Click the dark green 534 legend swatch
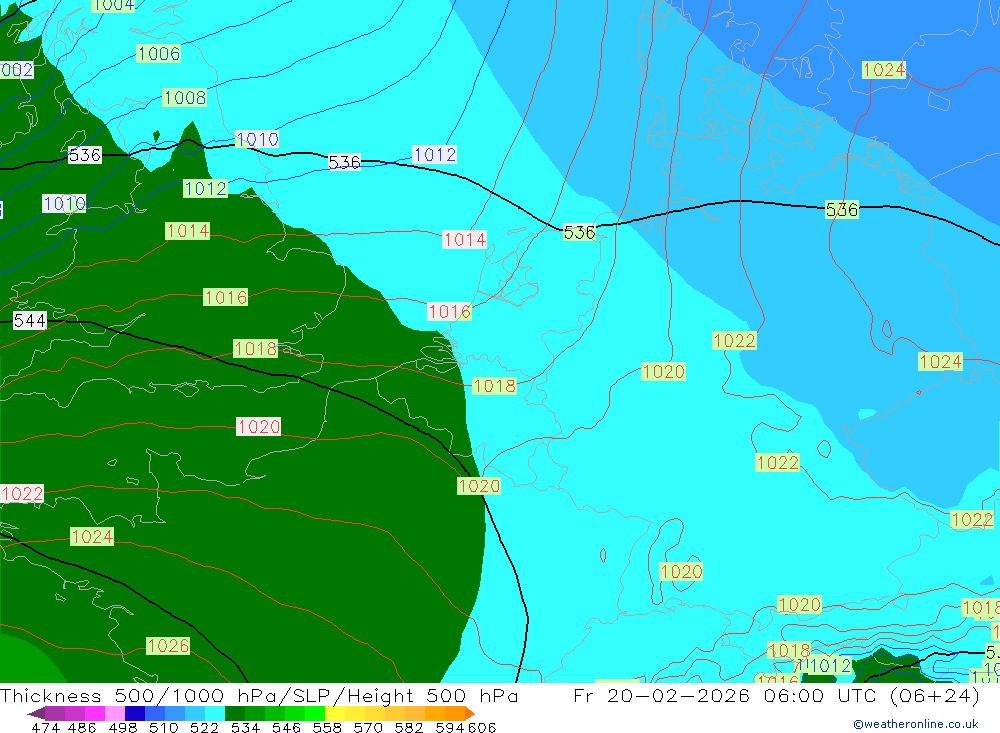1000x733 pixels. point(235,713)
